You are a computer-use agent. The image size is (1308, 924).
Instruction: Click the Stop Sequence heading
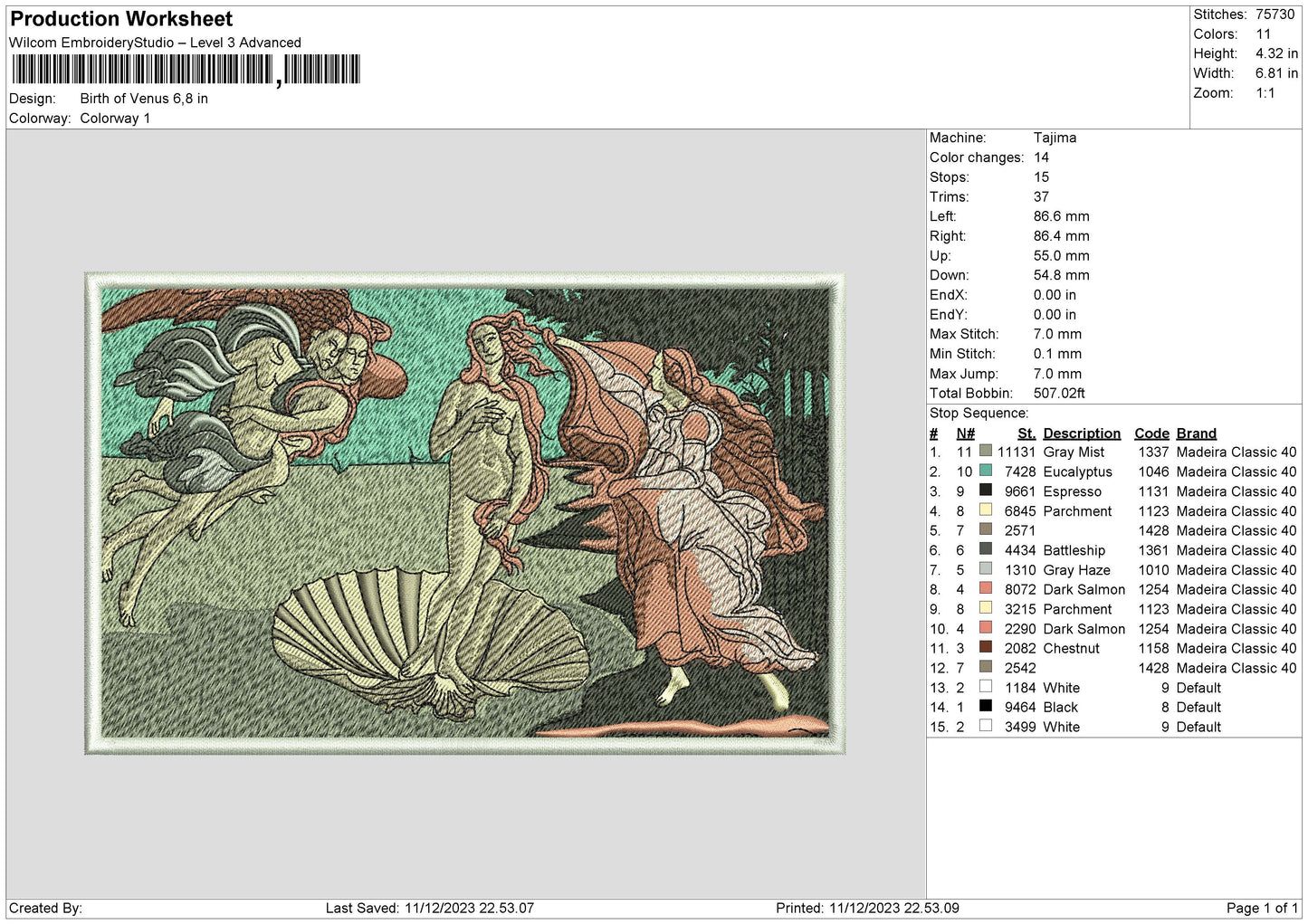coord(979,414)
